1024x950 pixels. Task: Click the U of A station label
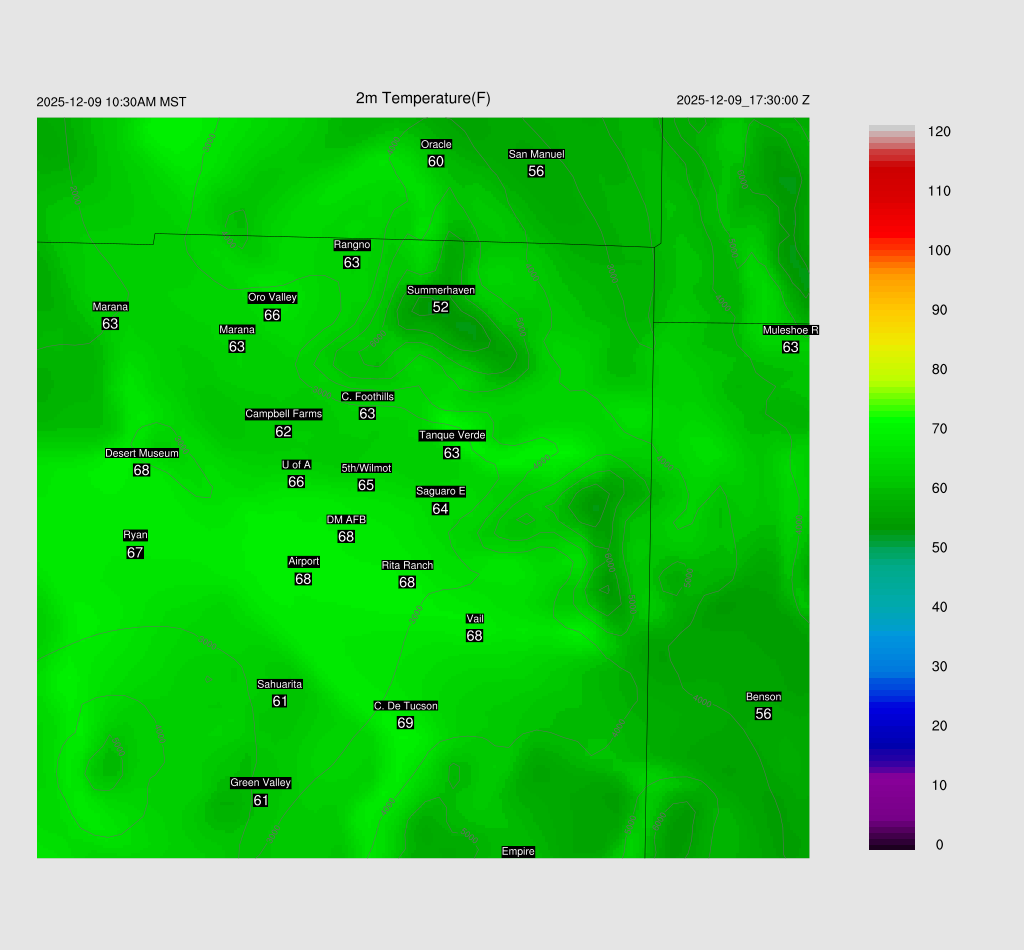[296, 464]
